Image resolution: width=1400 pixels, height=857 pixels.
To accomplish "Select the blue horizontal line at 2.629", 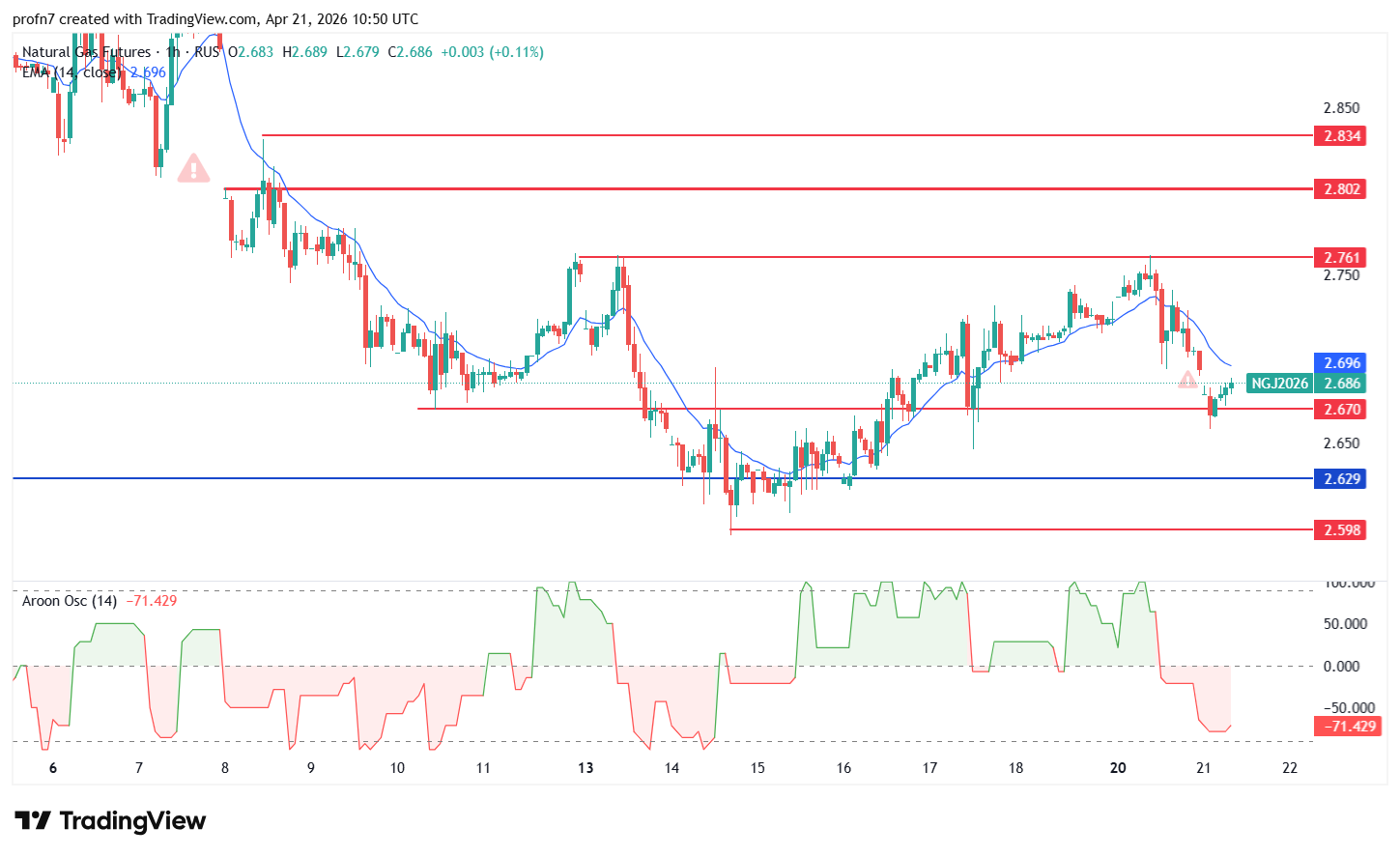I will coord(663,478).
